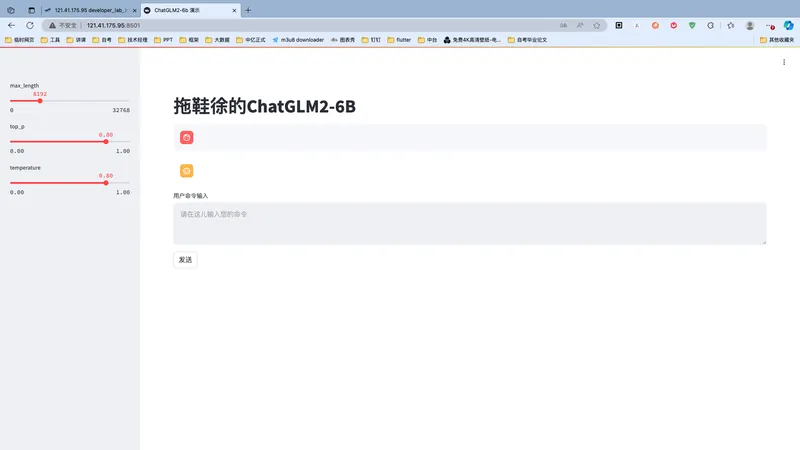Open the 框架 bookmark folder
The height and width of the screenshot is (450, 800).
click(189, 40)
